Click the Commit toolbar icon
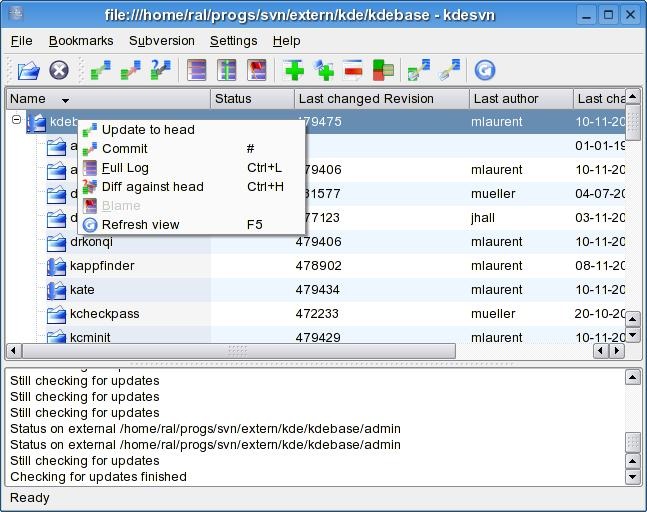Viewport: 647px width, 512px height. click(x=130, y=70)
